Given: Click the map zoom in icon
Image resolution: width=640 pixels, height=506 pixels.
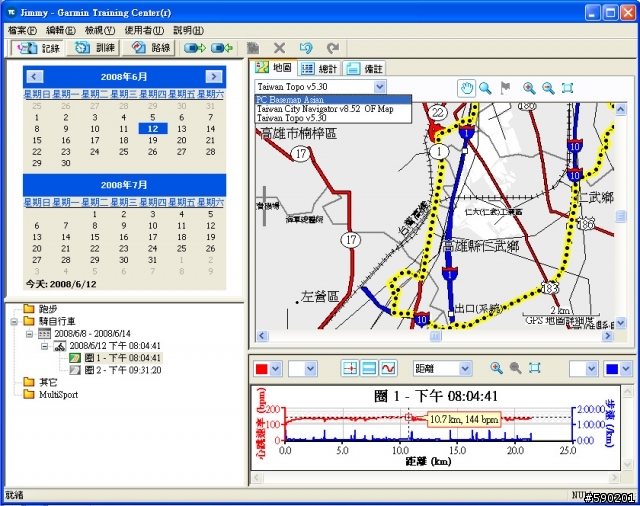Looking at the screenshot, I should tap(529, 88).
